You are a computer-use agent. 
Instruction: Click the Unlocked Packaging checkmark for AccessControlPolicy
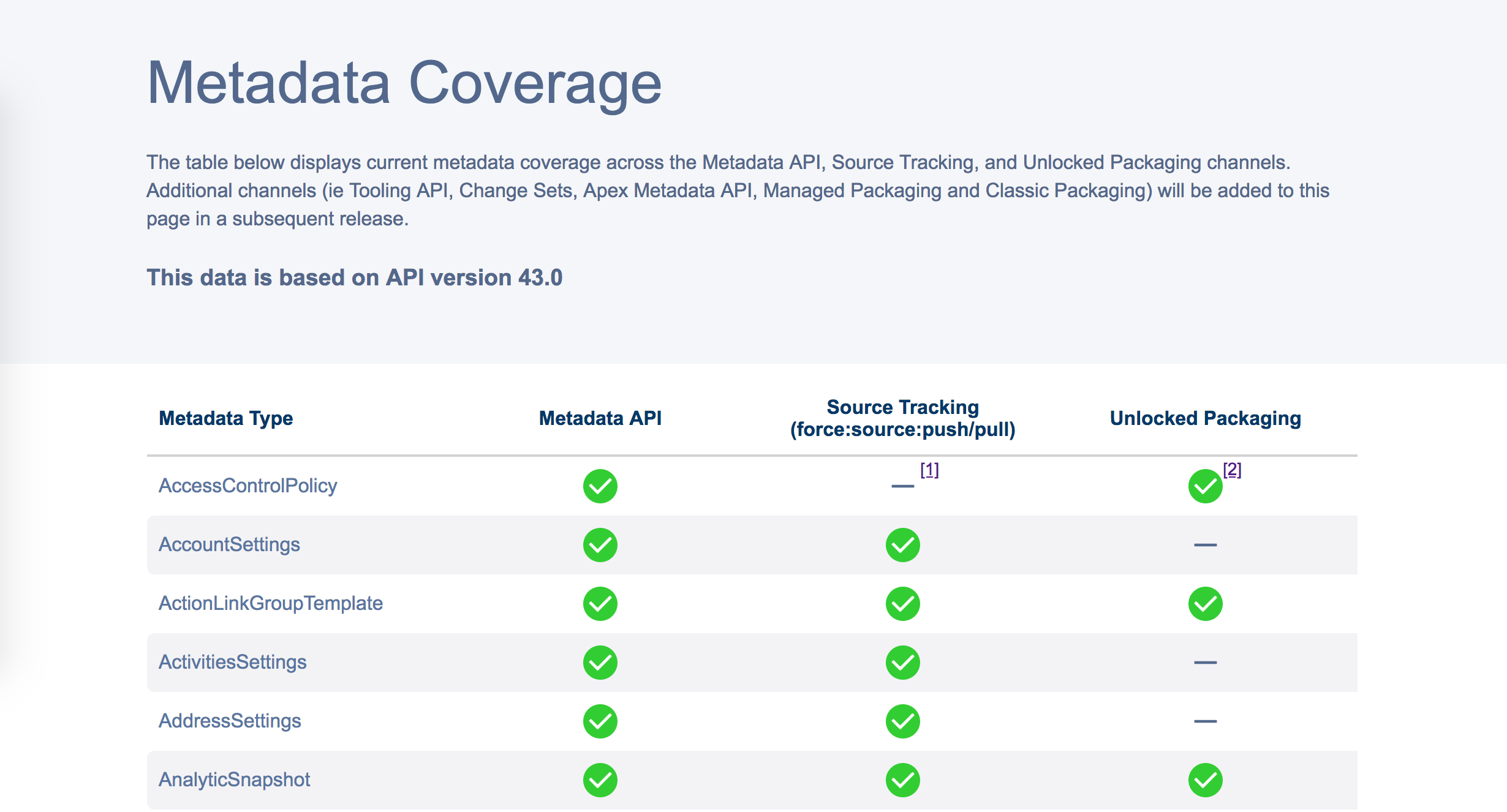pos(1204,486)
